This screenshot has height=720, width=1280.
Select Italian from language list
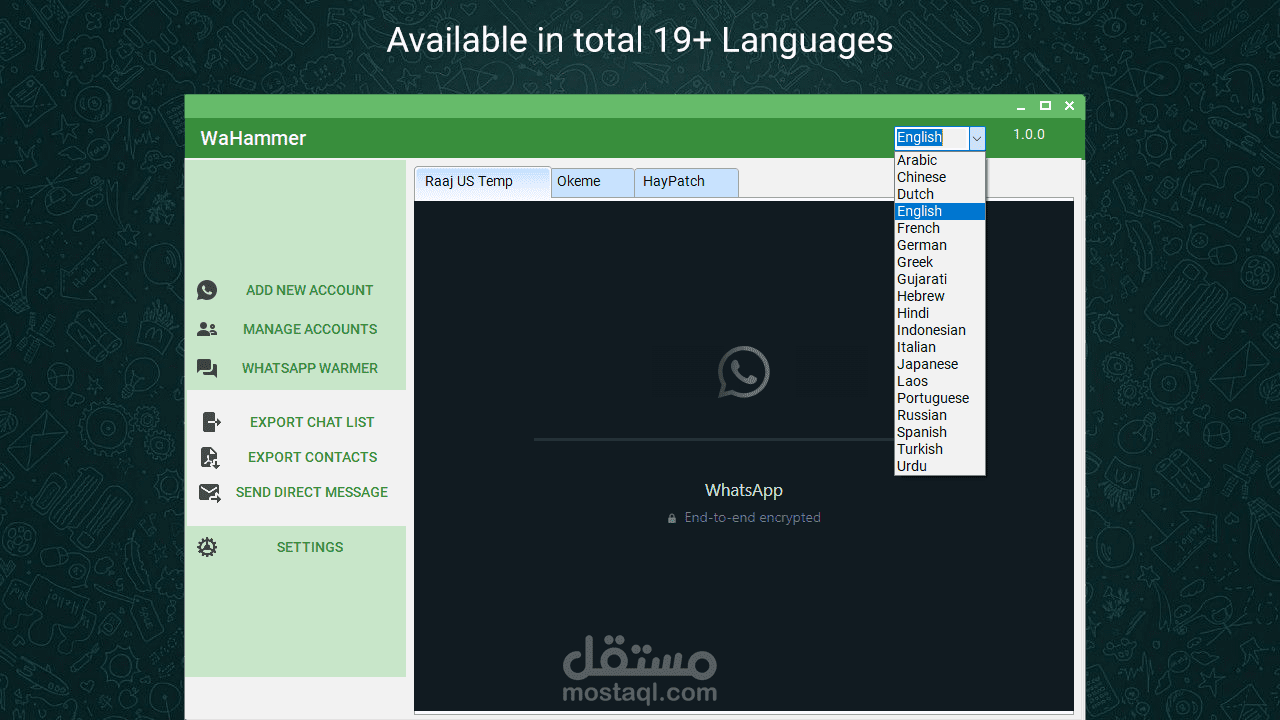(940, 347)
